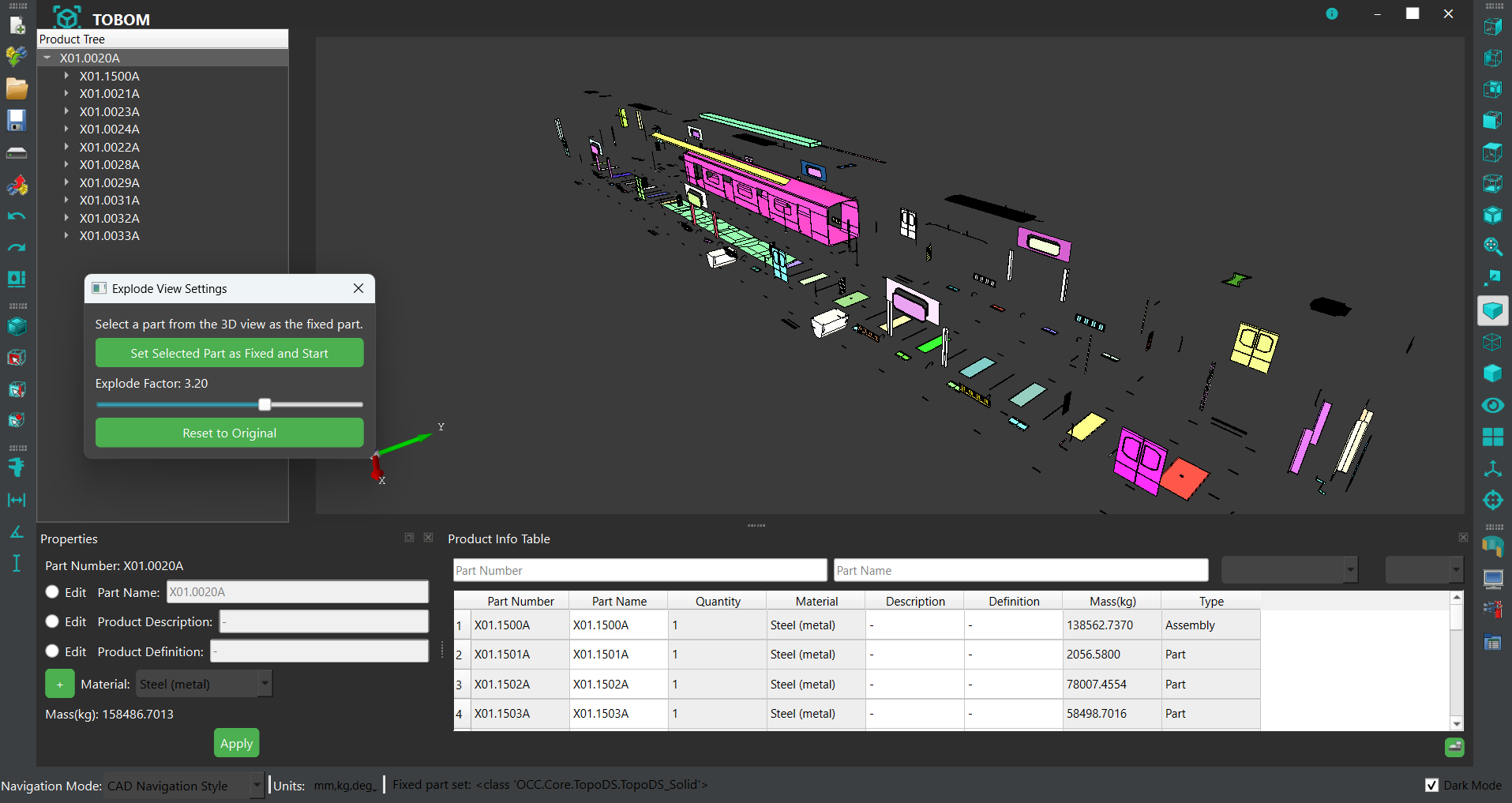Select the Edit Product Description radio button
This screenshot has width=1512, height=803.
pos(52,622)
